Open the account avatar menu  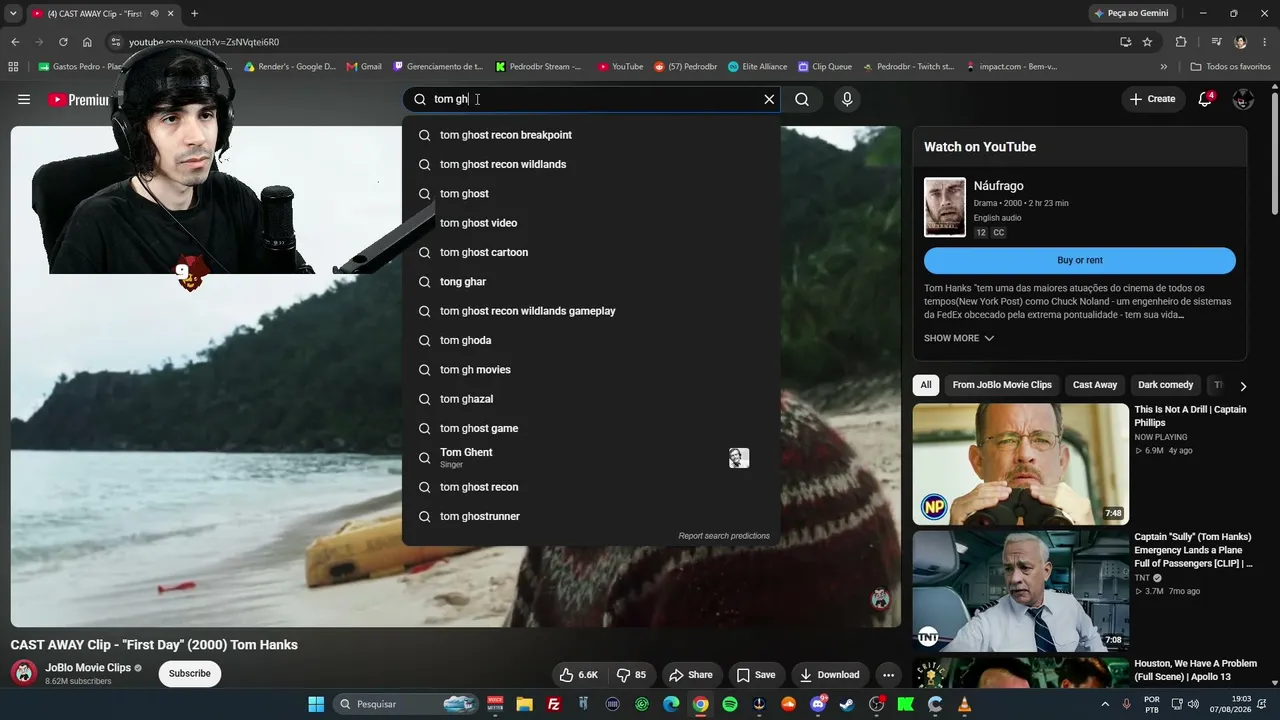point(1243,99)
